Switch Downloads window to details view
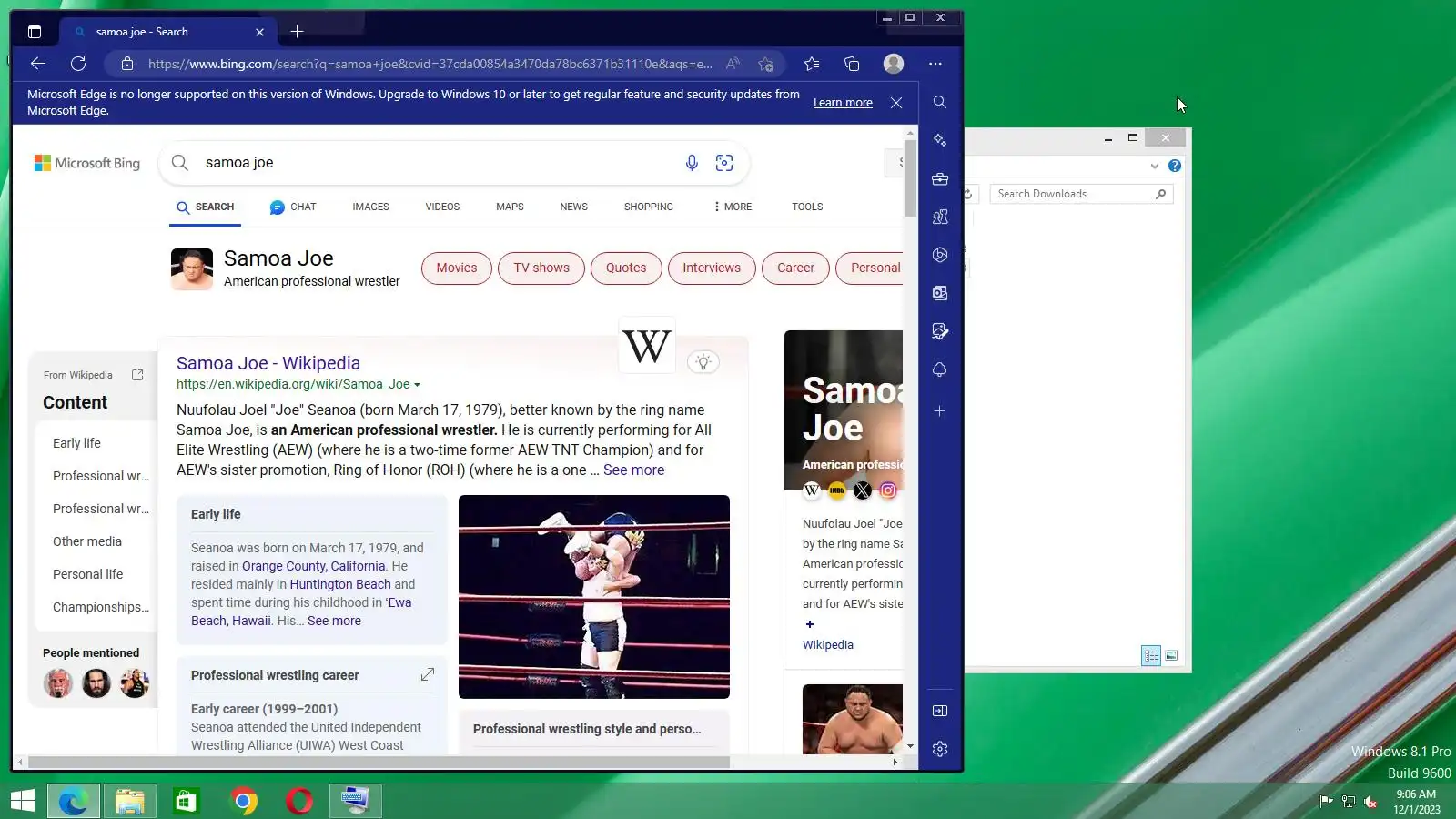Screen dimensions: 1456x819 tap(1151, 655)
